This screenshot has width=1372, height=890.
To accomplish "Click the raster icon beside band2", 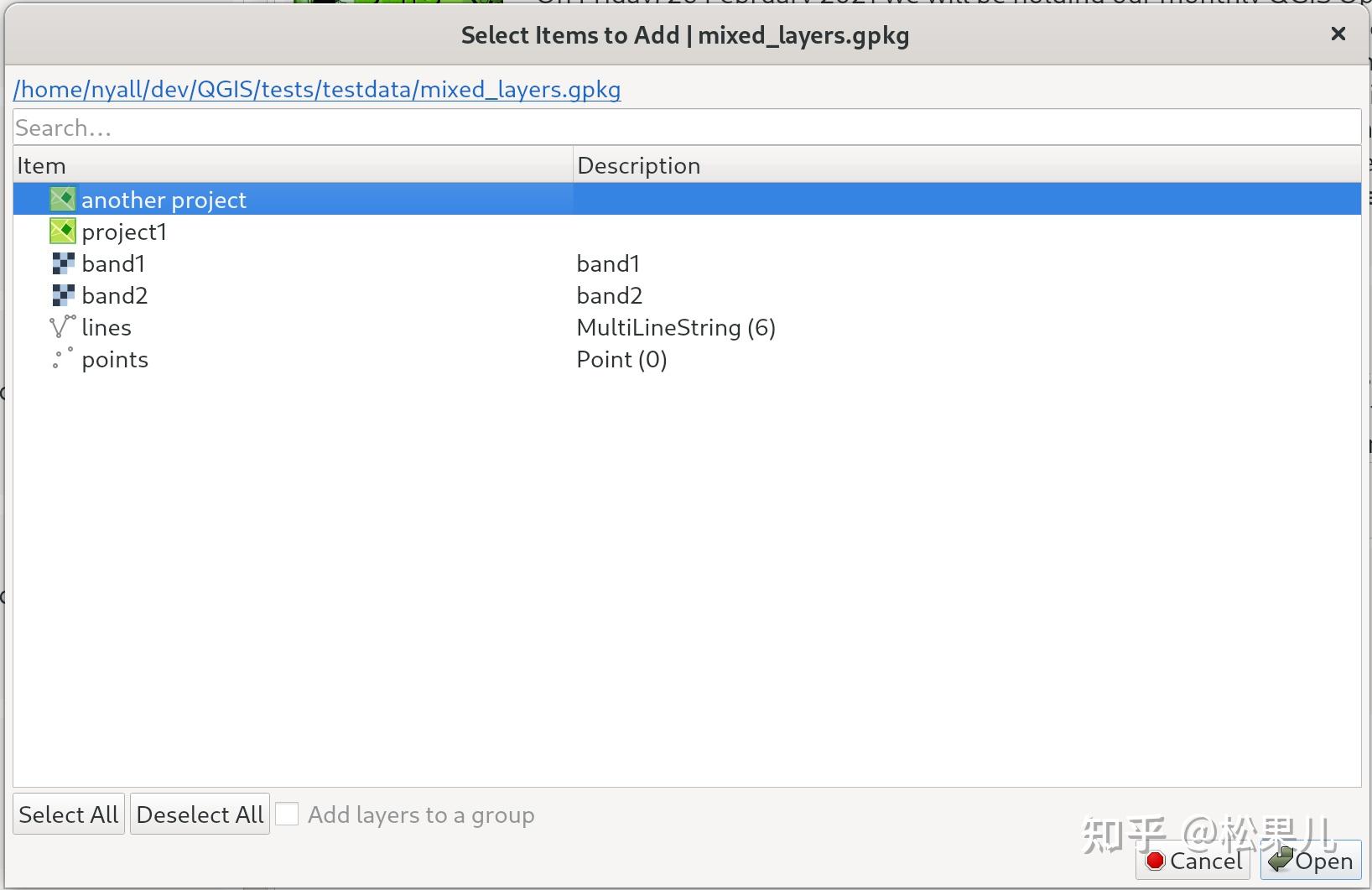I will point(63,295).
